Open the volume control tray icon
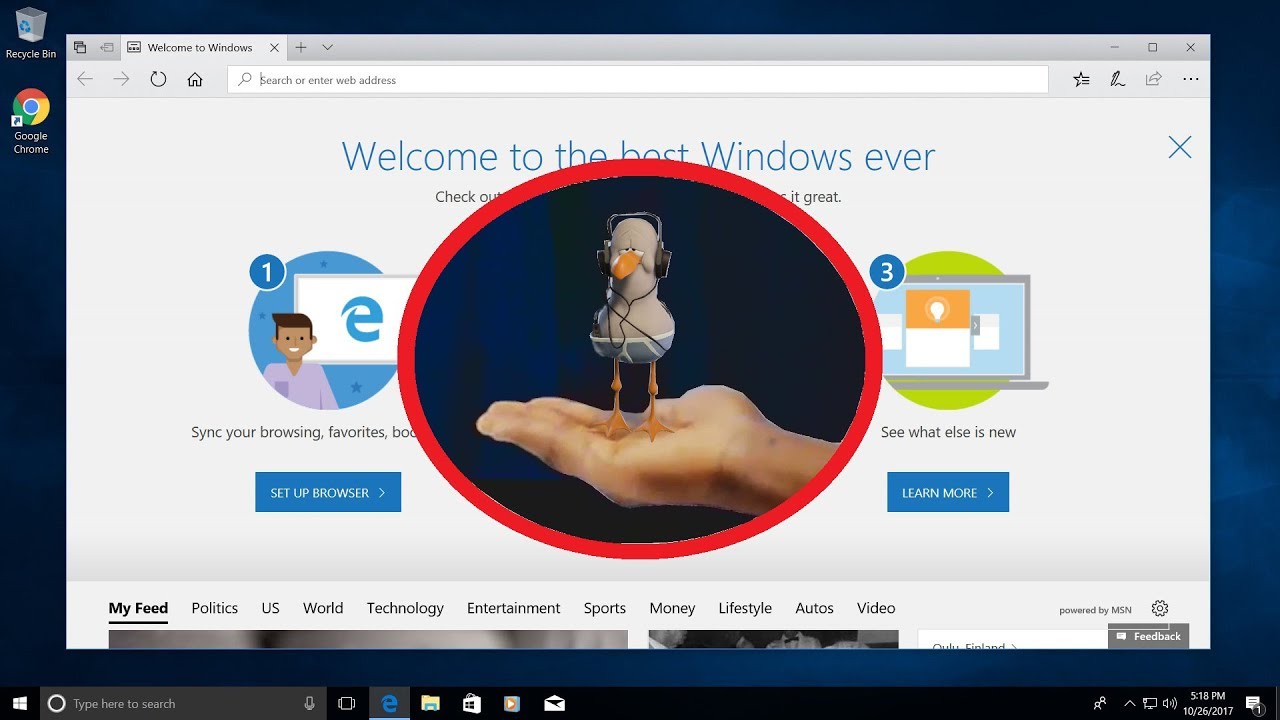The width and height of the screenshot is (1280, 720). coord(1169,703)
